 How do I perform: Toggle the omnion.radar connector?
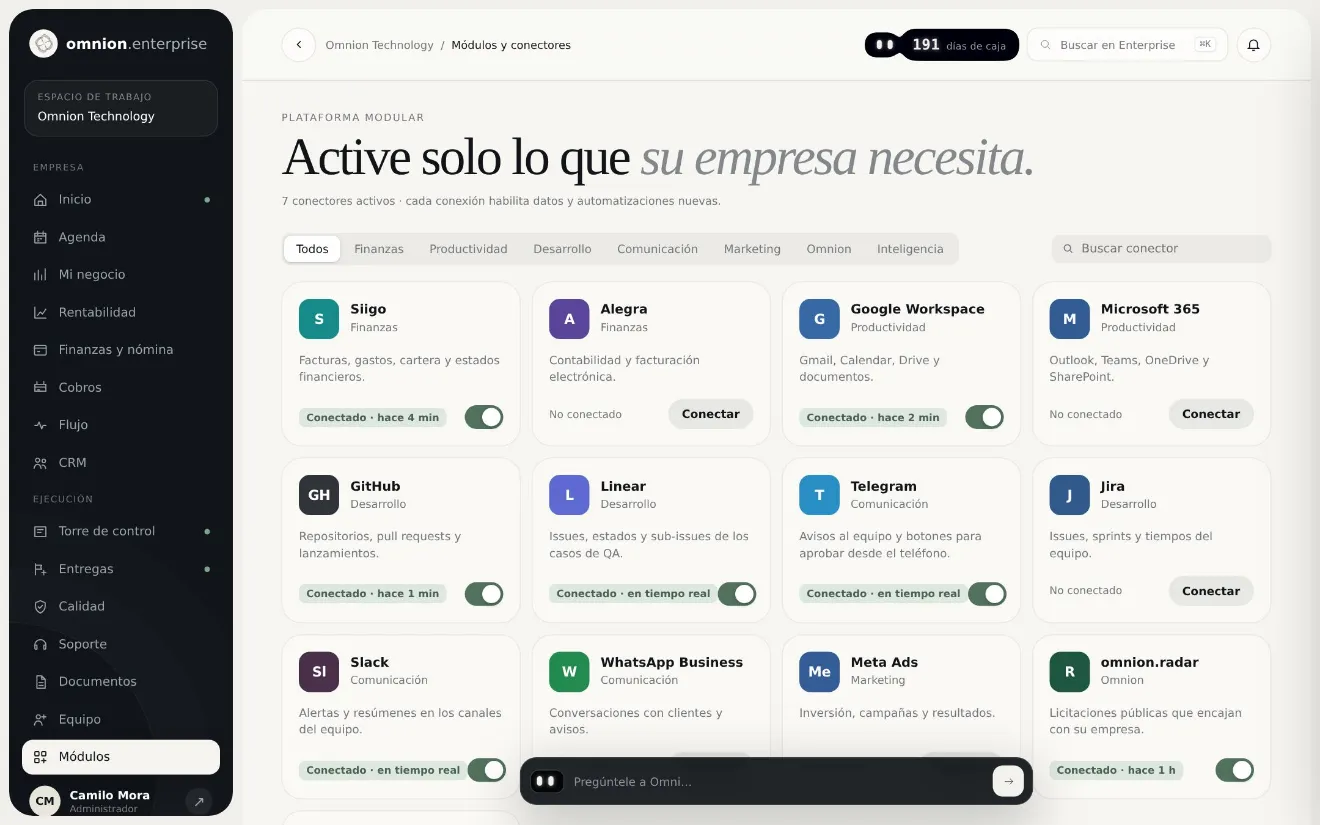coord(1234,770)
